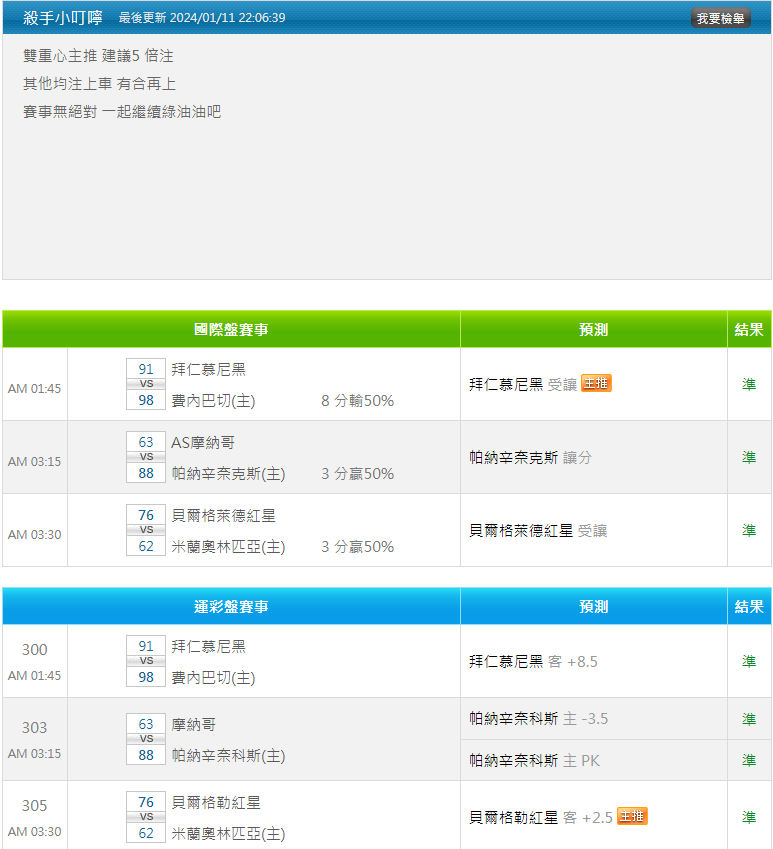Click the 貝爾格勒紅星 客 +2.5 prediction
773x849 pixels.
[541, 818]
